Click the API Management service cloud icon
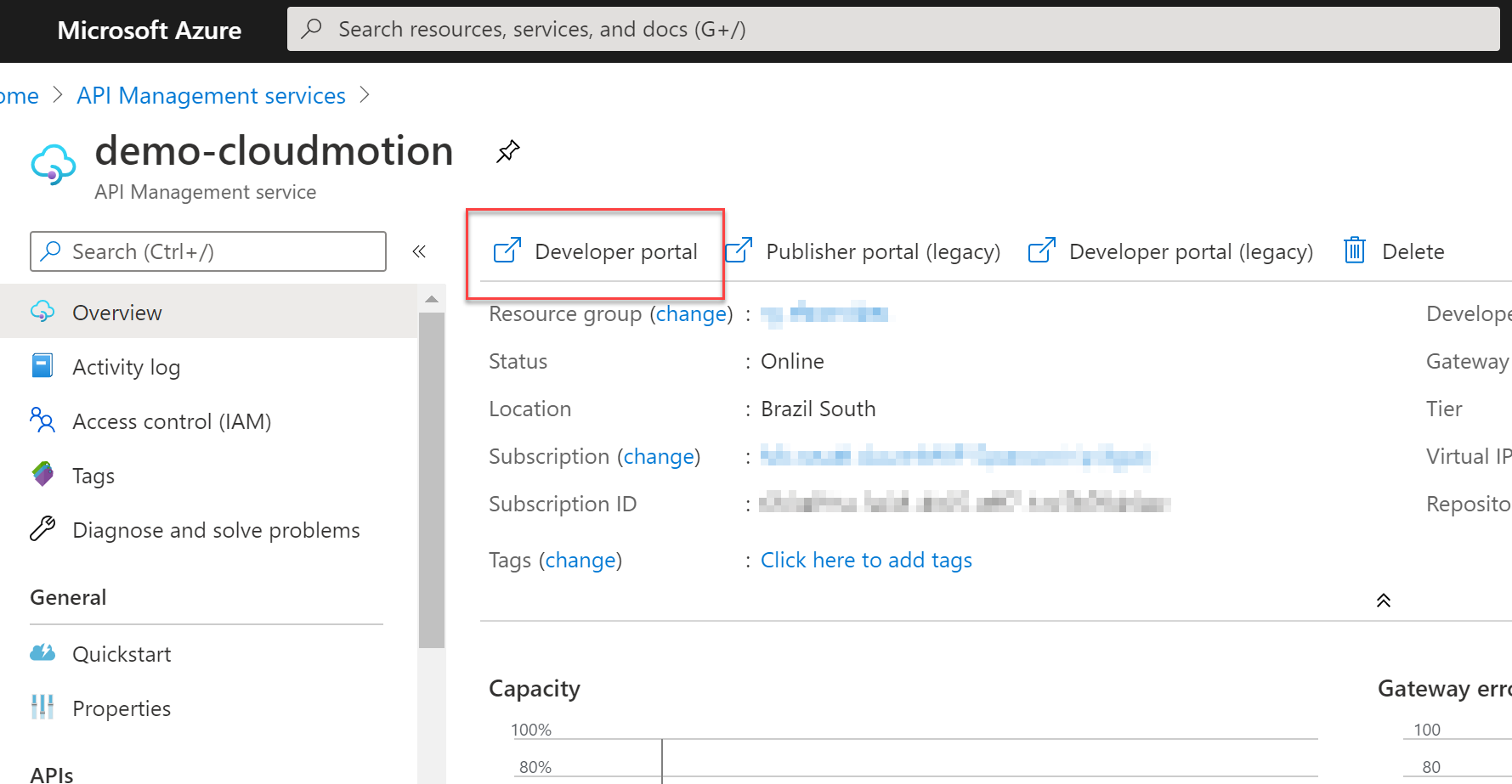 click(54, 164)
